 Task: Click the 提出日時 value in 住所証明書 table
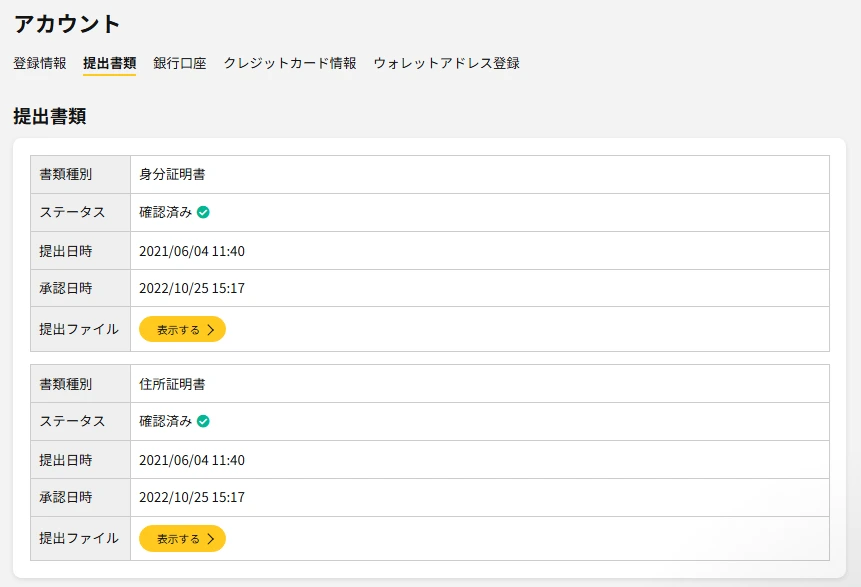pyautogui.click(x=192, y=461)
